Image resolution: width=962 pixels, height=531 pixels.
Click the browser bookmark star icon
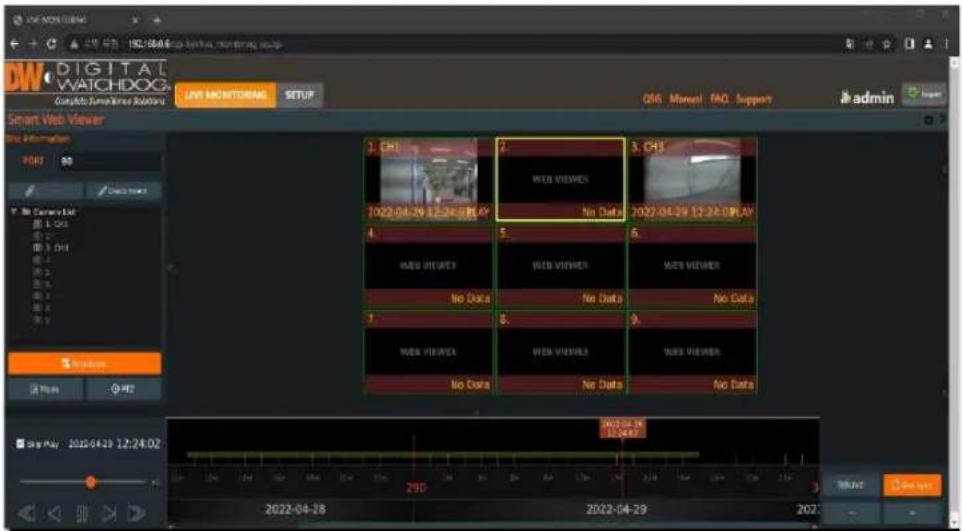[x=888, y=44]
